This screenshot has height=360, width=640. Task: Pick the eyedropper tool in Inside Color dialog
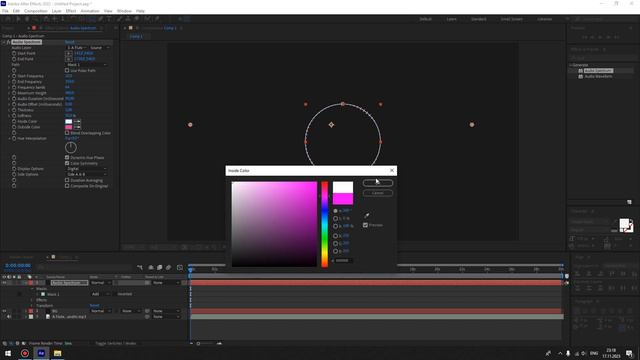point(367,215)
